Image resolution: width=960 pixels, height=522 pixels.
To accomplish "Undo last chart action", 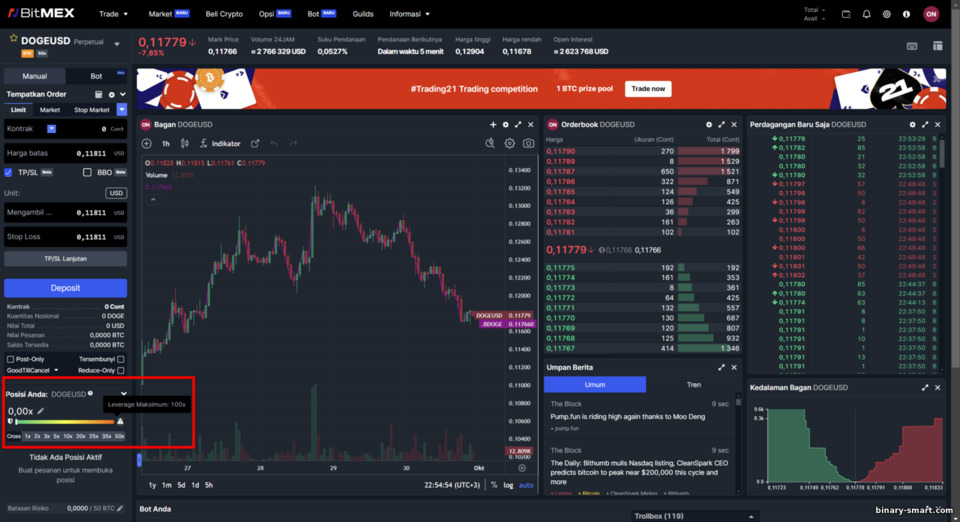I will click(x=274, y=144).
